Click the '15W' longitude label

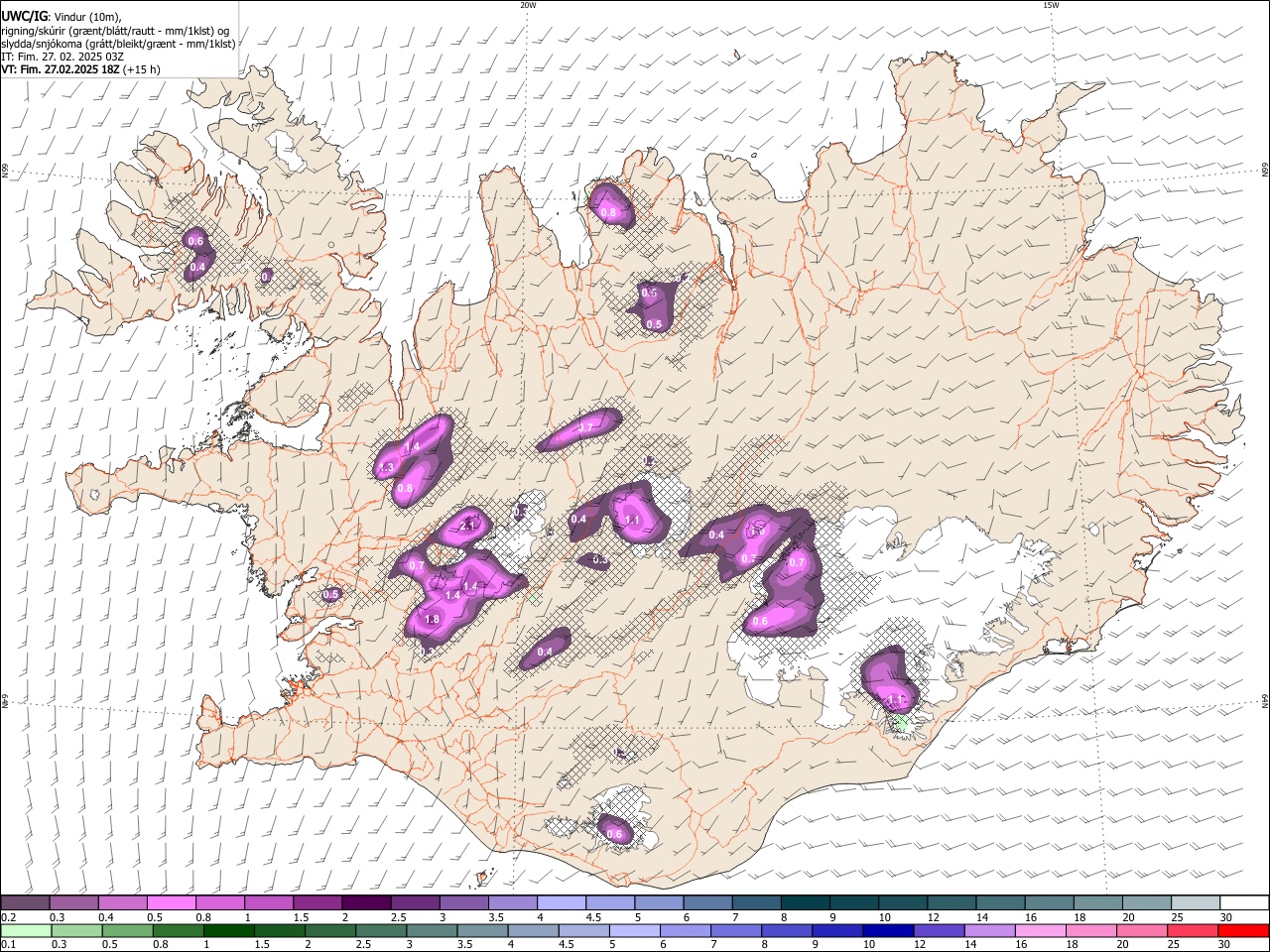(x=1051, y=5)
